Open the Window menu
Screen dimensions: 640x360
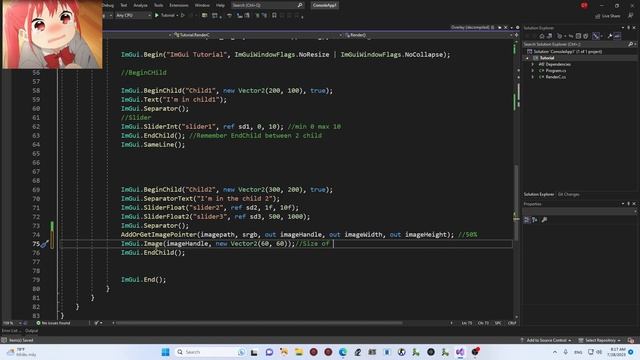(x=202, y=5)
